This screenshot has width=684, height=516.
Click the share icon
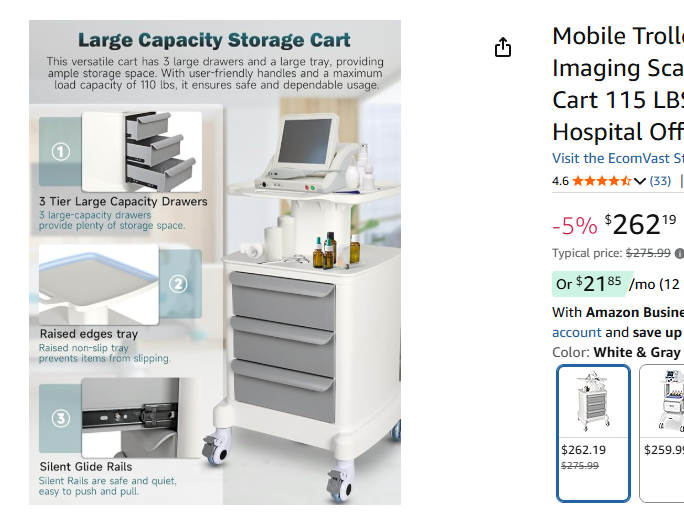pyautogui.click(x=503, y=48)
